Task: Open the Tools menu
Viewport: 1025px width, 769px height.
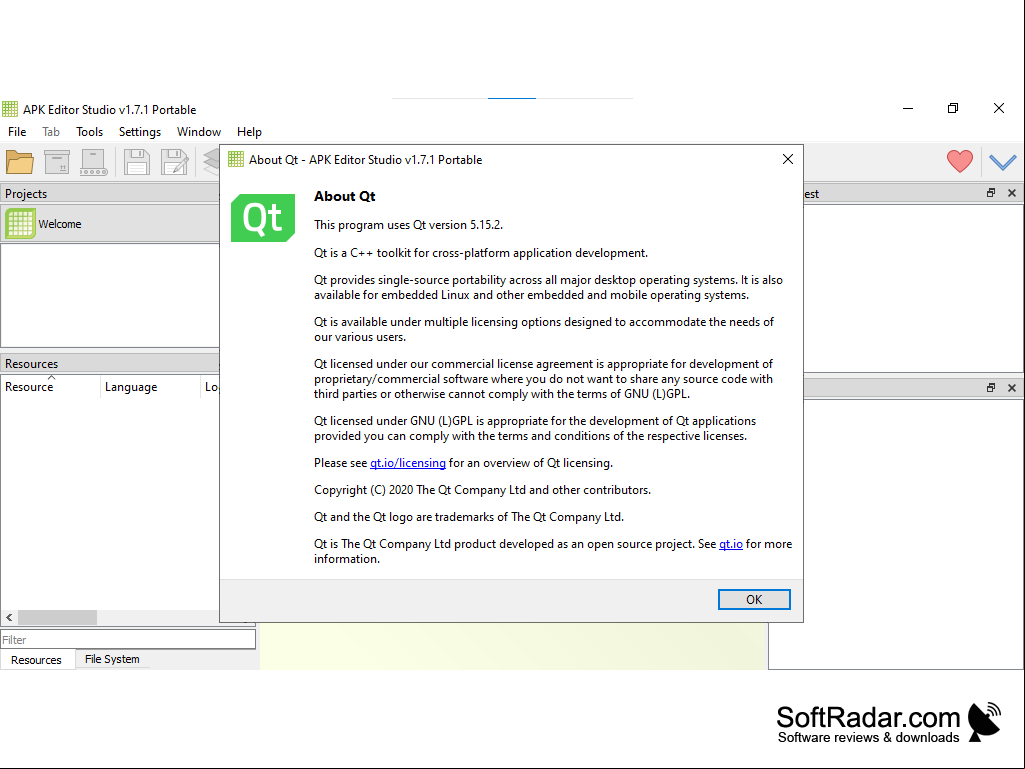Action: click(90, 131)
